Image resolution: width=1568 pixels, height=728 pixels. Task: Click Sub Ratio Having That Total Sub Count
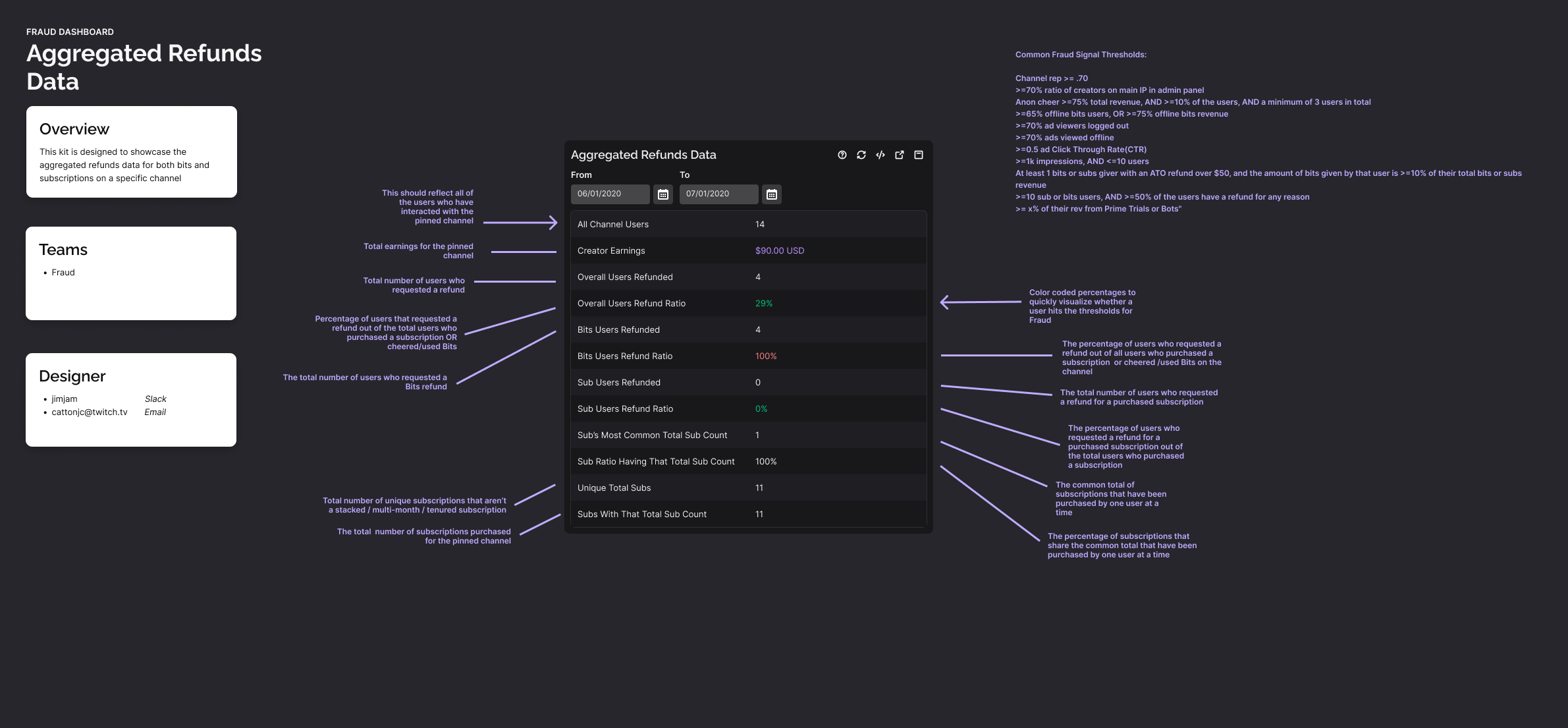(656, 461)
